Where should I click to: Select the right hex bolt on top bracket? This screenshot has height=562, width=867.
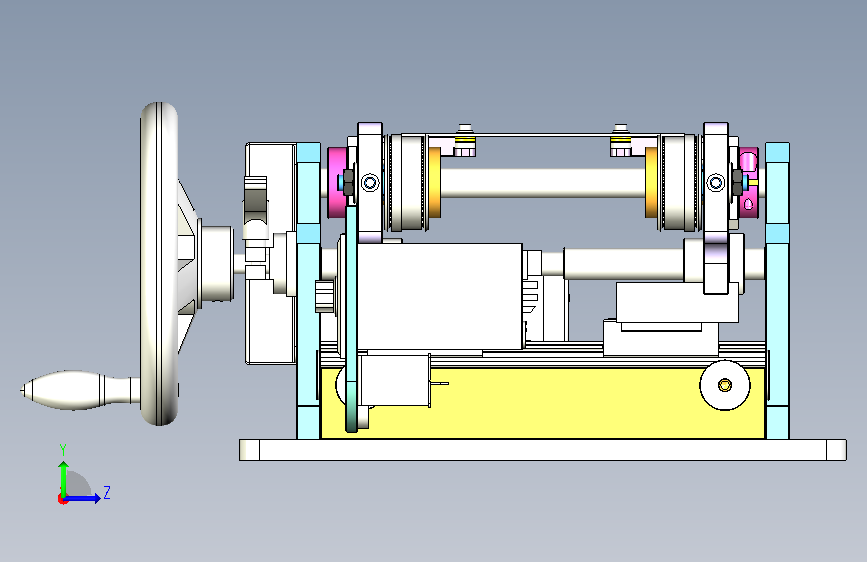tap(621, 140)
